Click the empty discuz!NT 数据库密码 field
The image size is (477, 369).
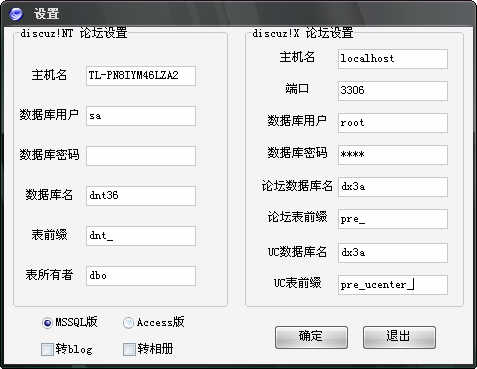tap(141, 156)
